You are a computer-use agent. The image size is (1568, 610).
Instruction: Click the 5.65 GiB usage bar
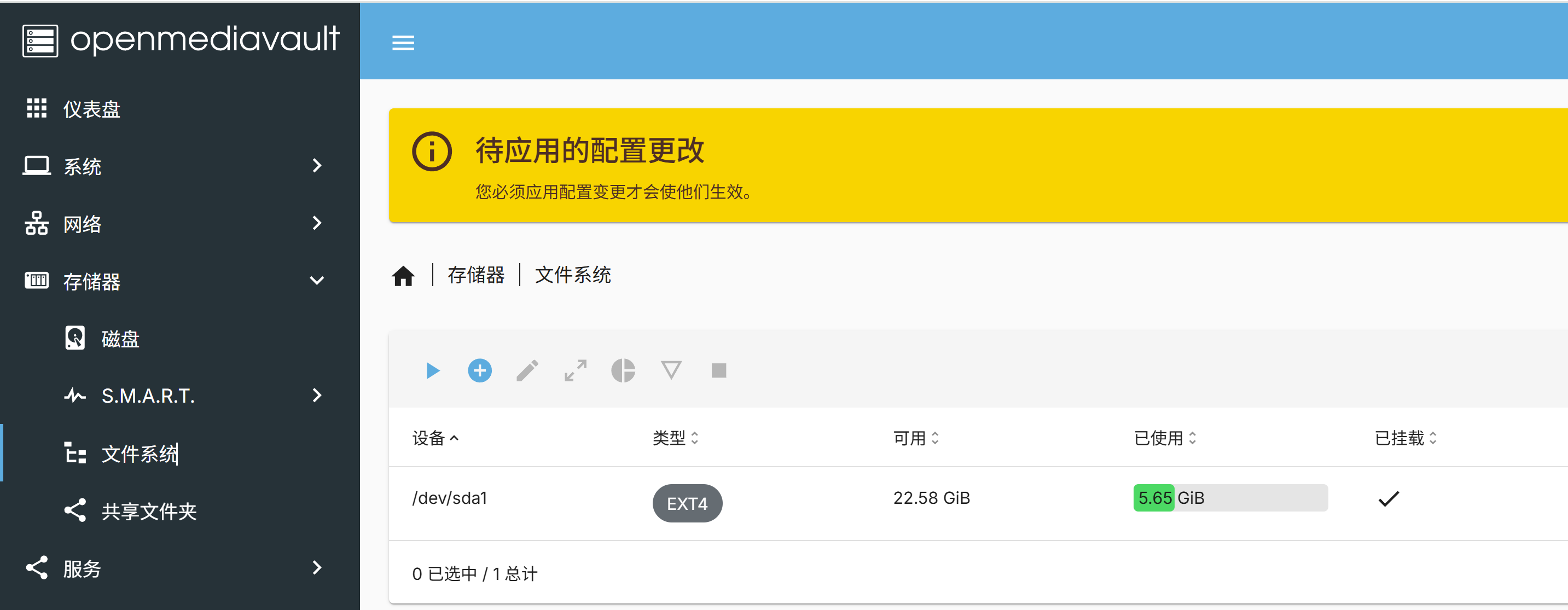tap(1229, 498)
